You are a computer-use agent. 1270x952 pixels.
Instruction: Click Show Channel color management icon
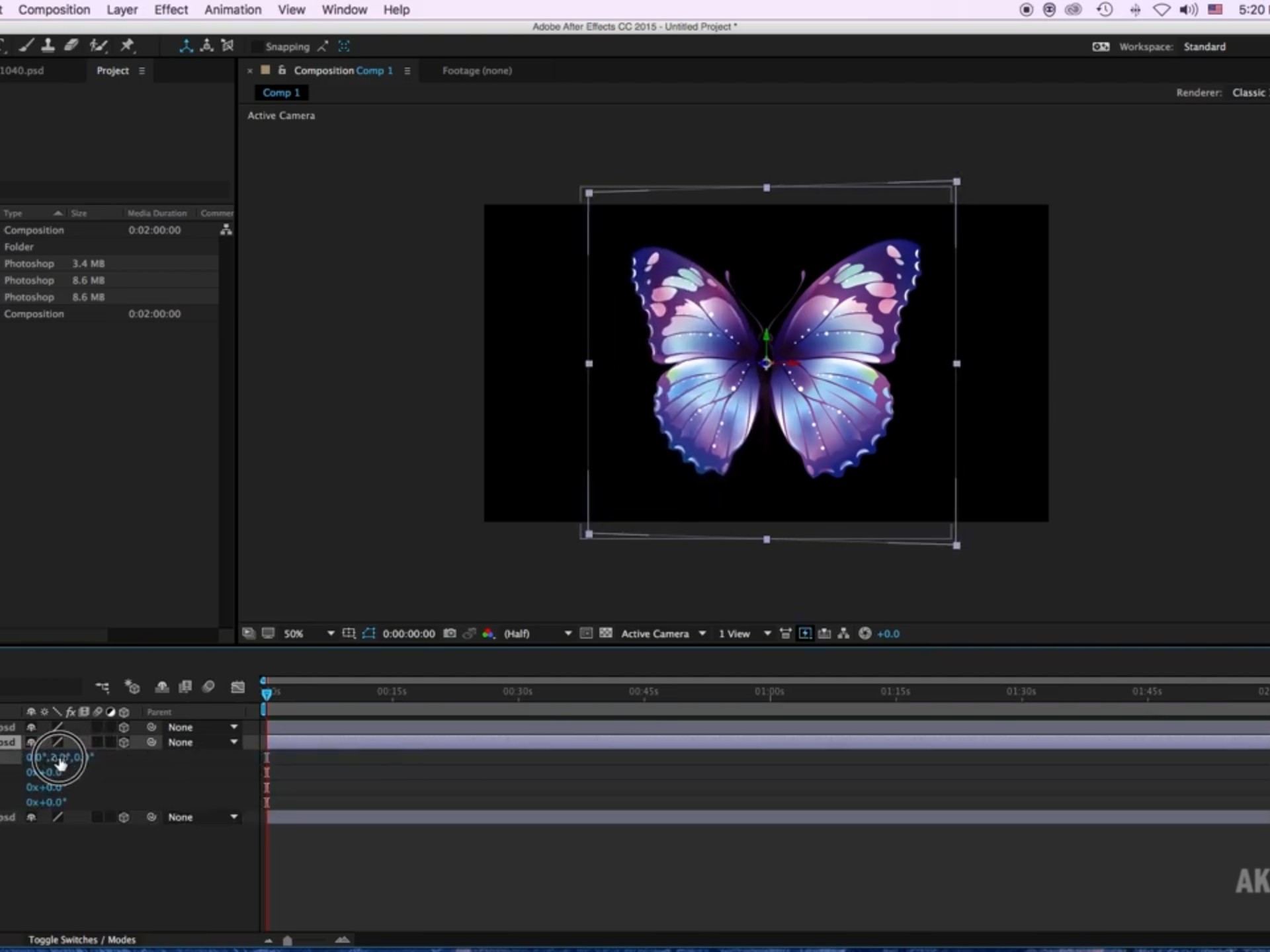tap(488, 633)
